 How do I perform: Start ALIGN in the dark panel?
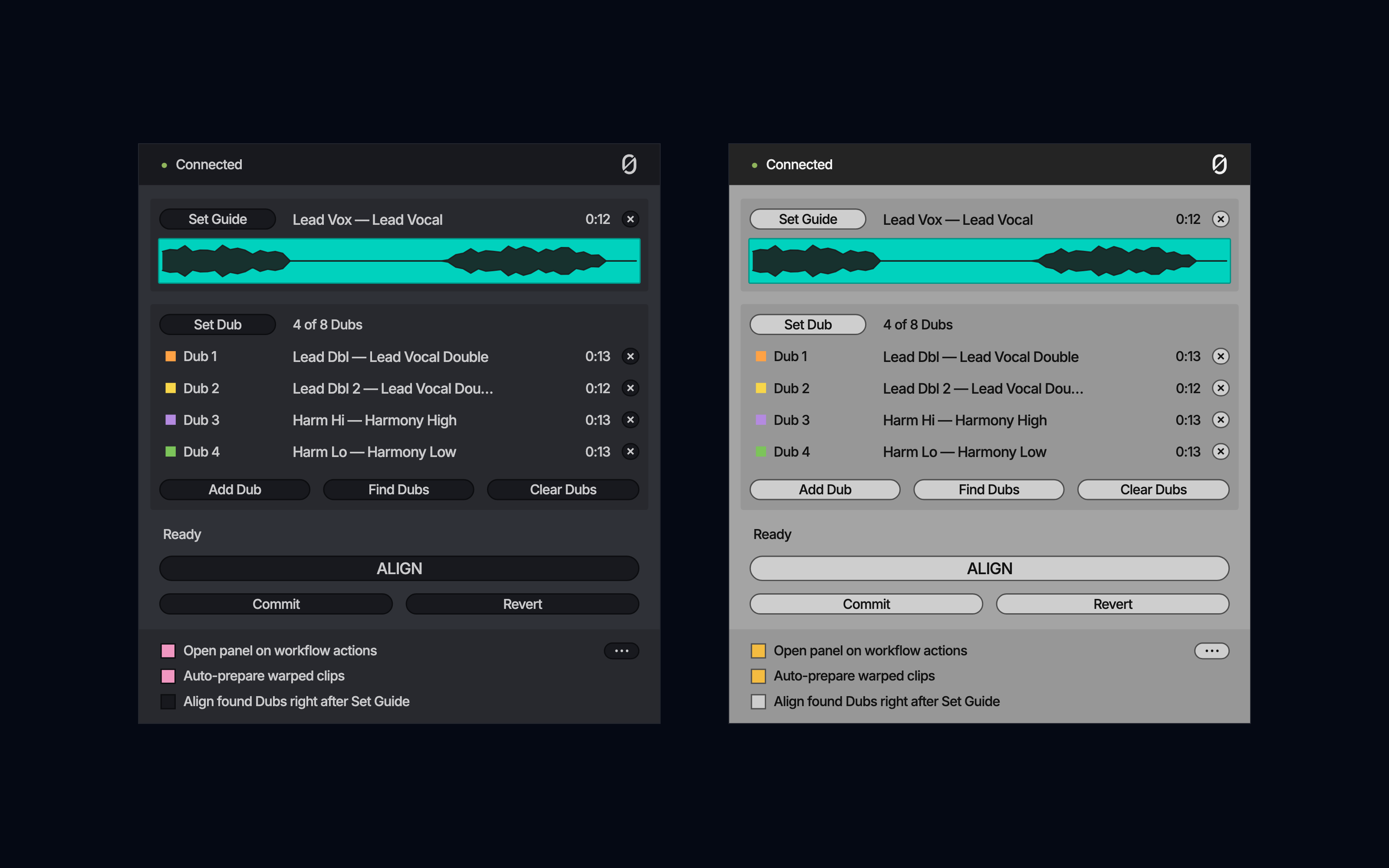[399, 569]
